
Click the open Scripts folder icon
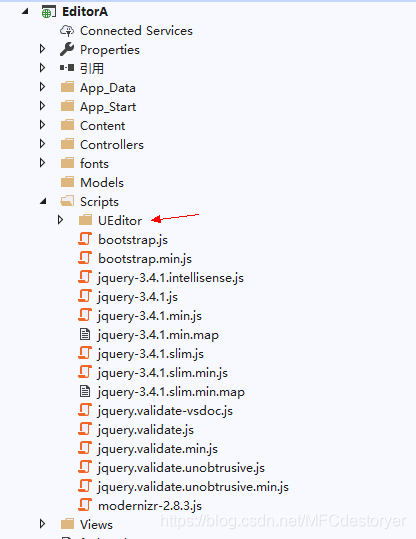67,201
